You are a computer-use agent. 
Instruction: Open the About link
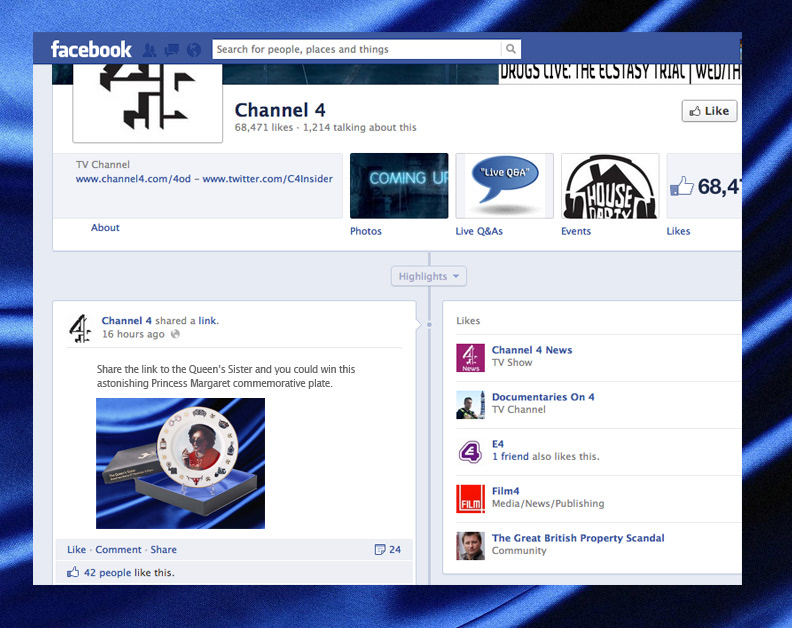pos(105,227)
